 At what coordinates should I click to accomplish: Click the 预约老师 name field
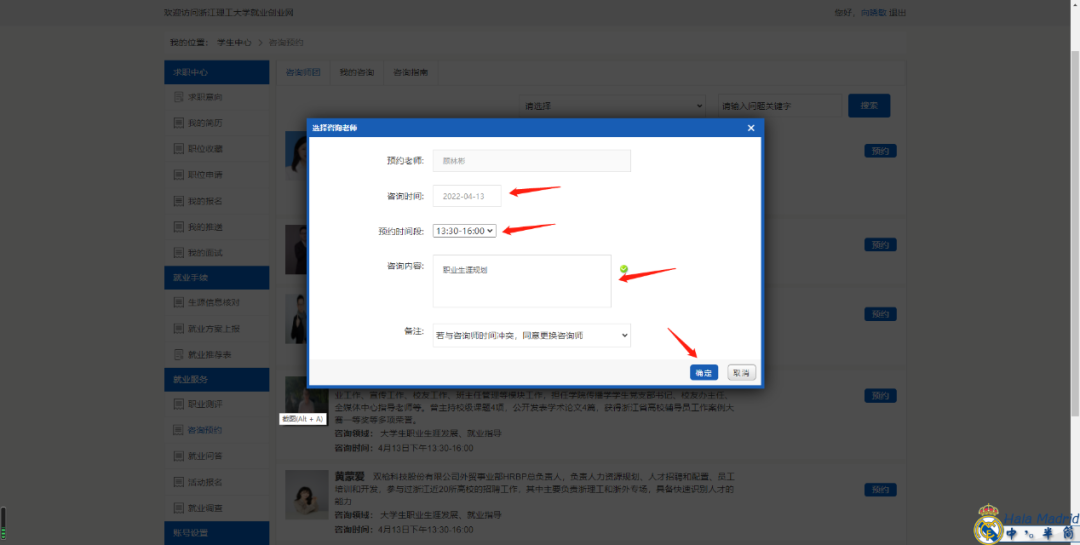tap(531, 161)
